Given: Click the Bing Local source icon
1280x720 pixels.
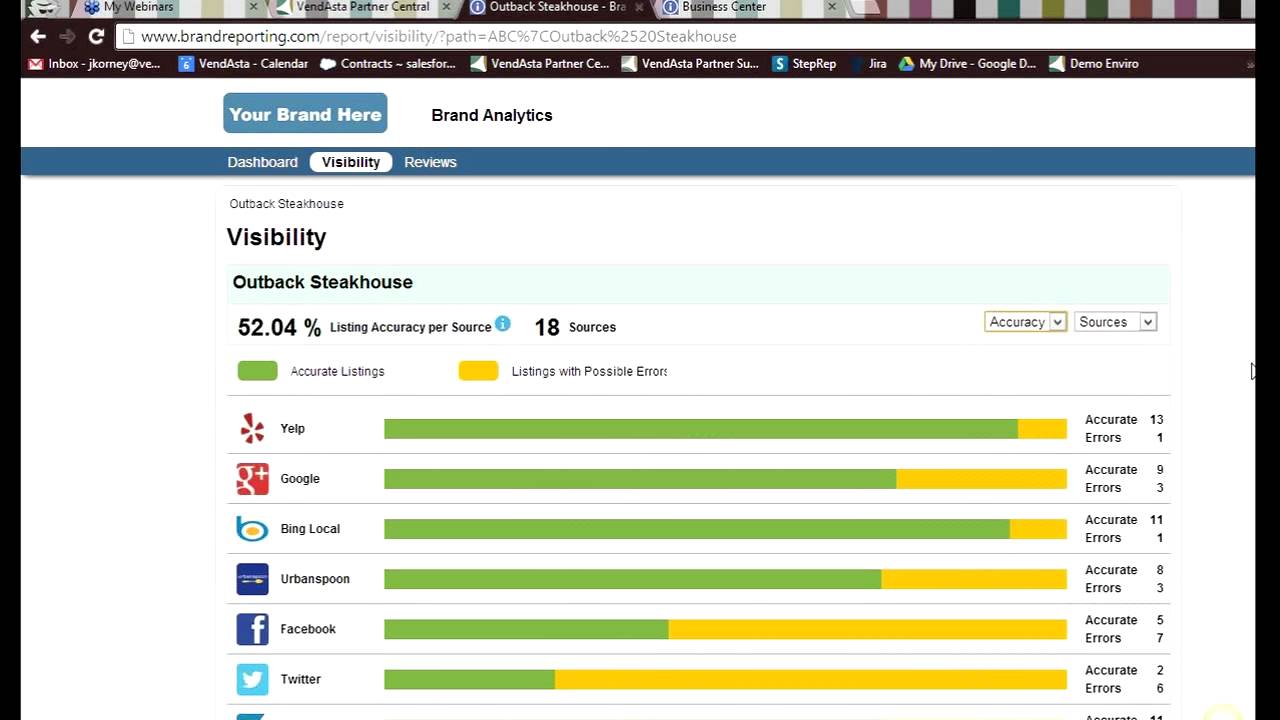Looking at the screenshot, I should tap(252, 529).
